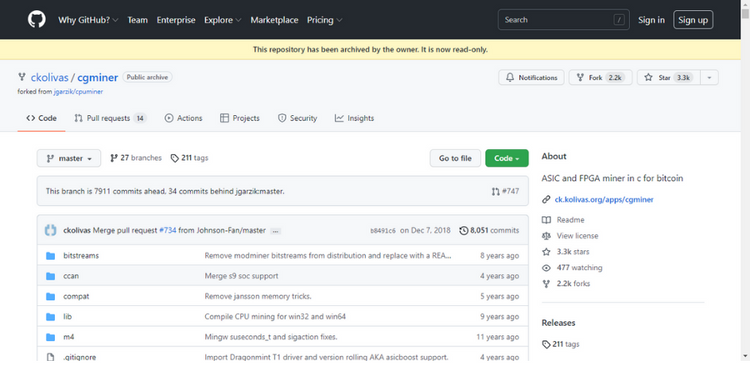The height and width of the screenshot is (375, 750).
Task: Open the .gitignore file
Action: tap(79, 357)
